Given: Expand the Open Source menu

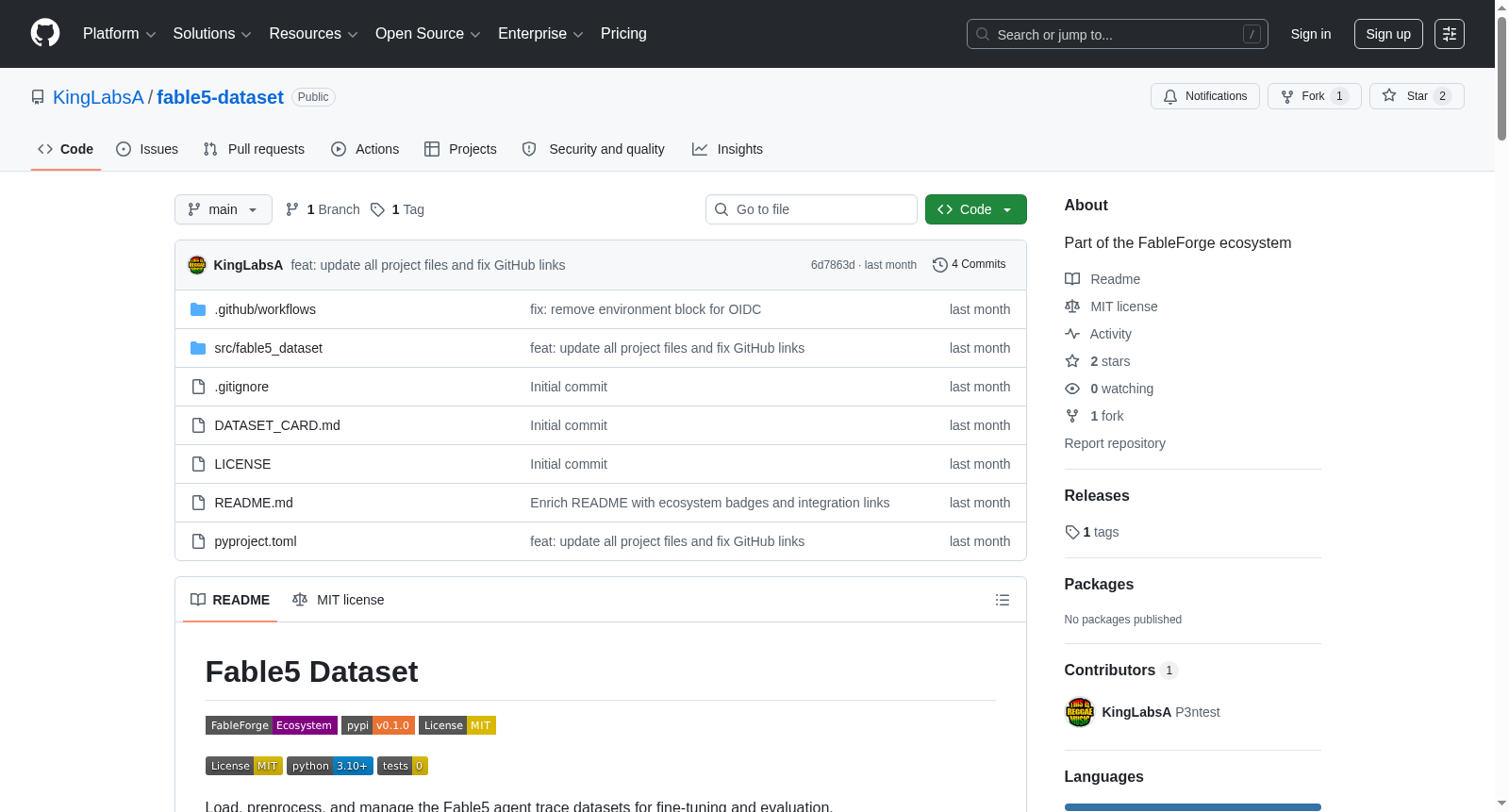Looking at the screenshot, I should click(428, 34).
